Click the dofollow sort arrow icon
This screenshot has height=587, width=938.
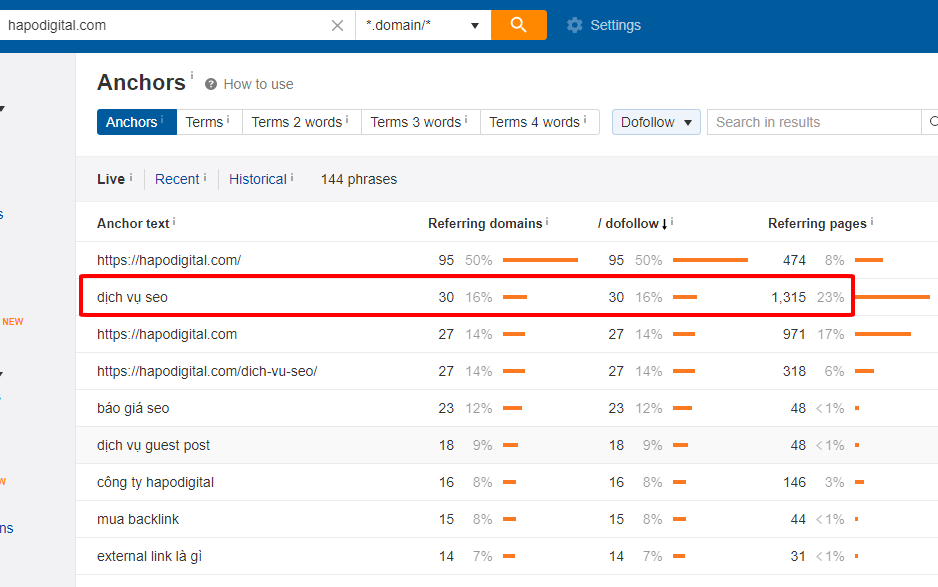664,224
